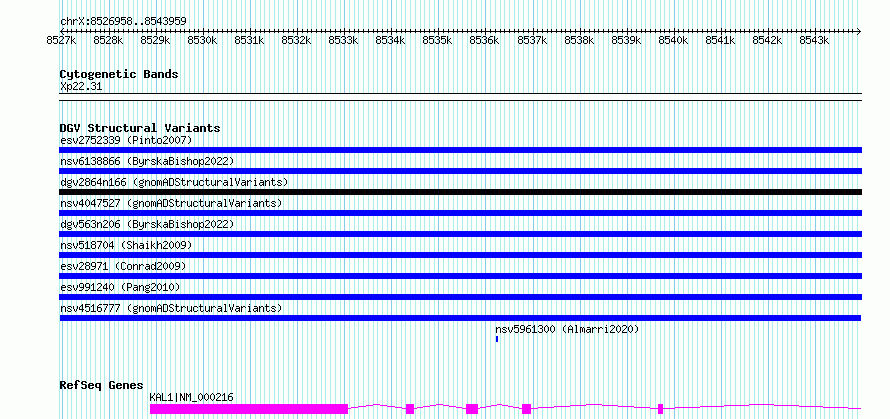Open the esv991240 (Pang2010) label

click(120, 287)
